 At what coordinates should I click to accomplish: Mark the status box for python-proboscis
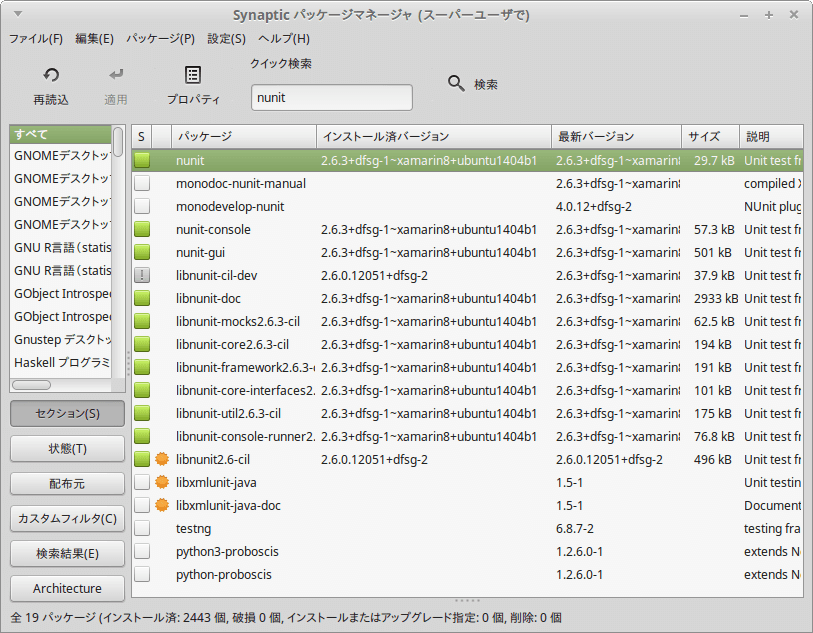coord(142,574)
